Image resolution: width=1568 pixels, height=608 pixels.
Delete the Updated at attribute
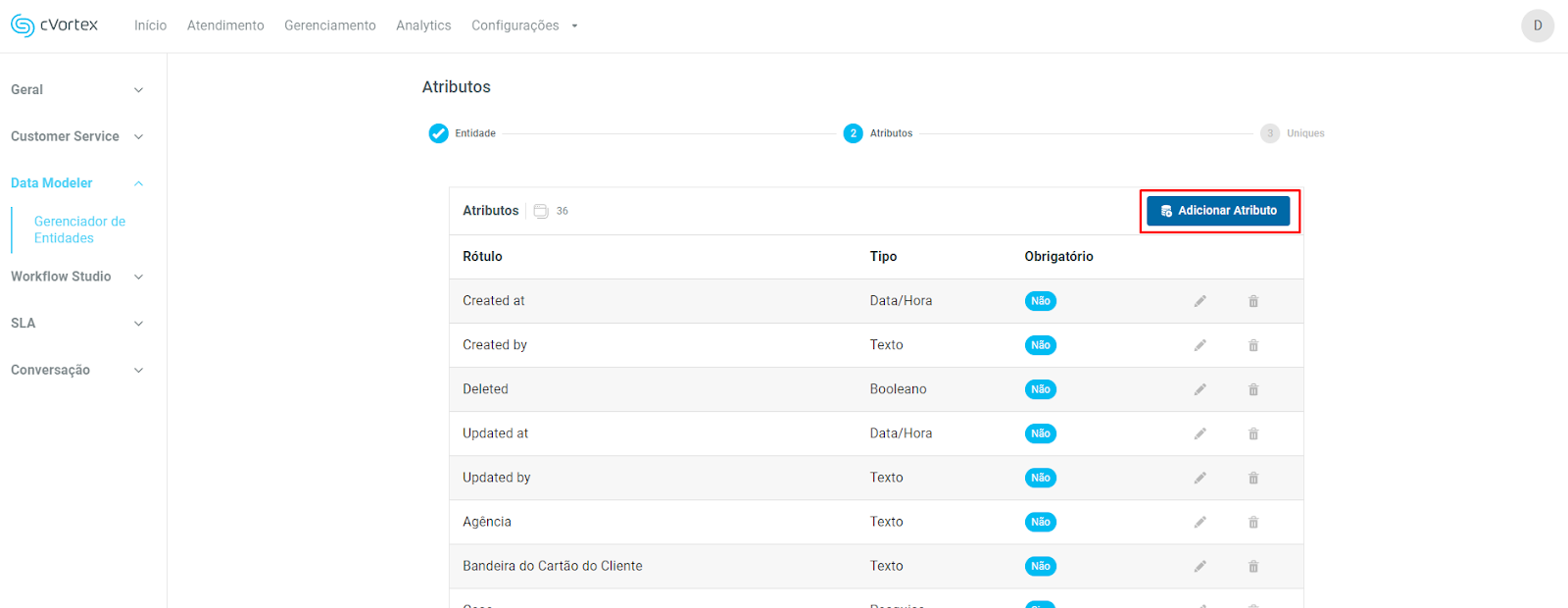click(1252, 433)
